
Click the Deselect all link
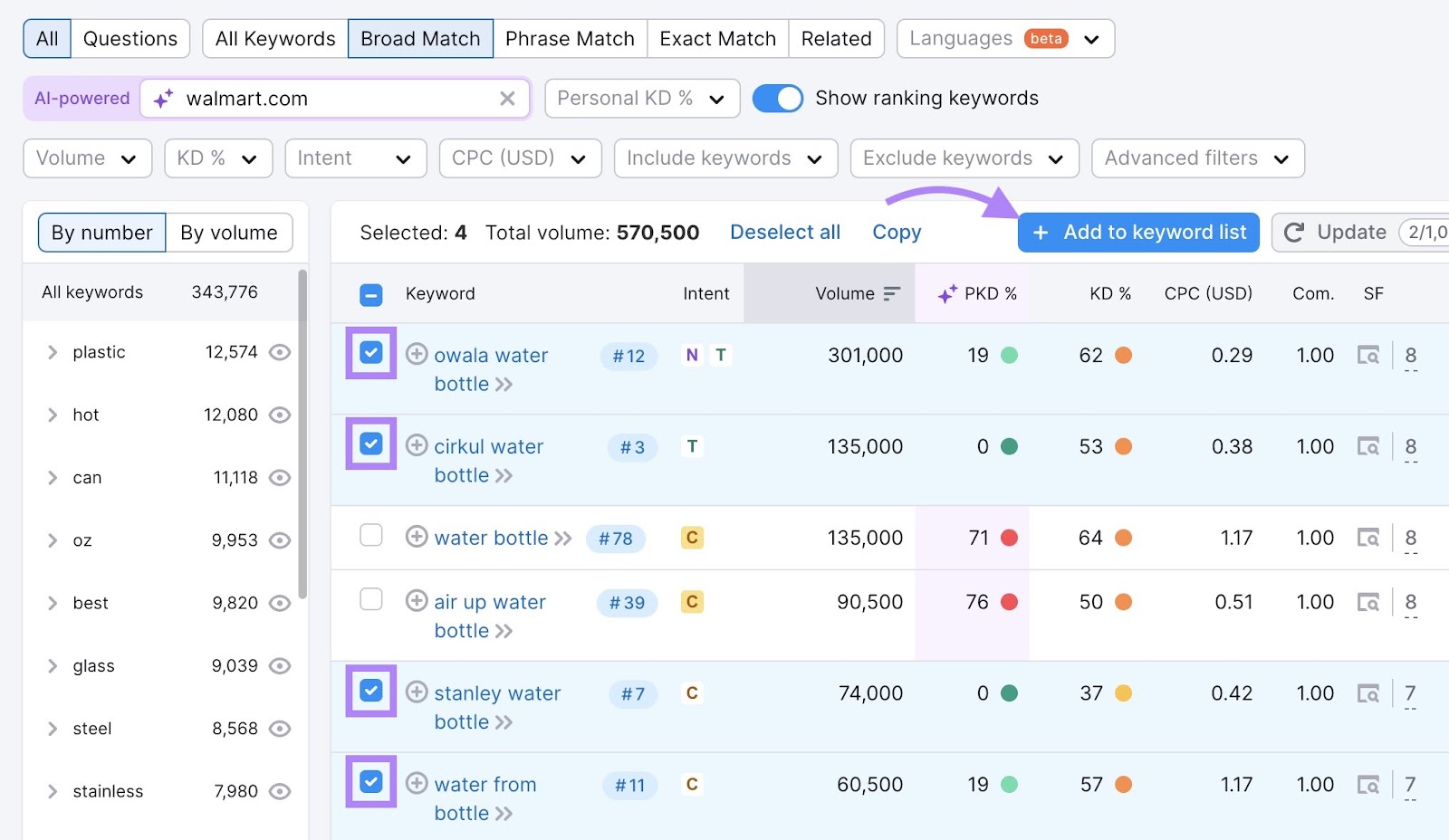pyautogui.click(x=784, y=232)
